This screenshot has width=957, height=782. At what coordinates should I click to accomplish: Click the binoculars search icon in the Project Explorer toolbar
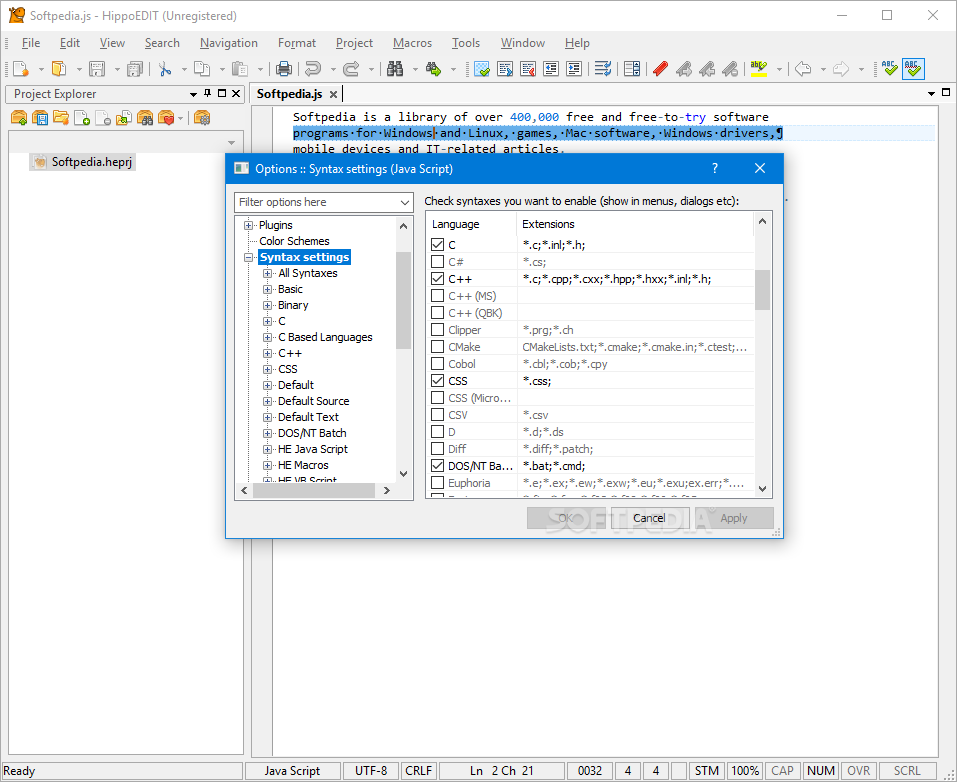point(145,117)
